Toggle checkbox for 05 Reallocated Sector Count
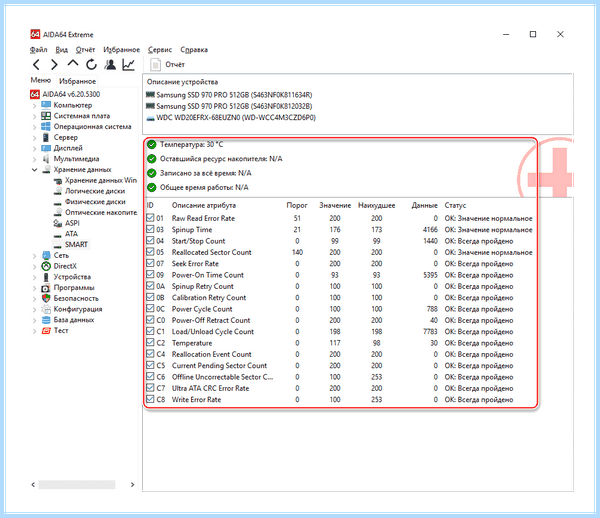The height and width of the screenshot is (518, 600). (150, 252)
